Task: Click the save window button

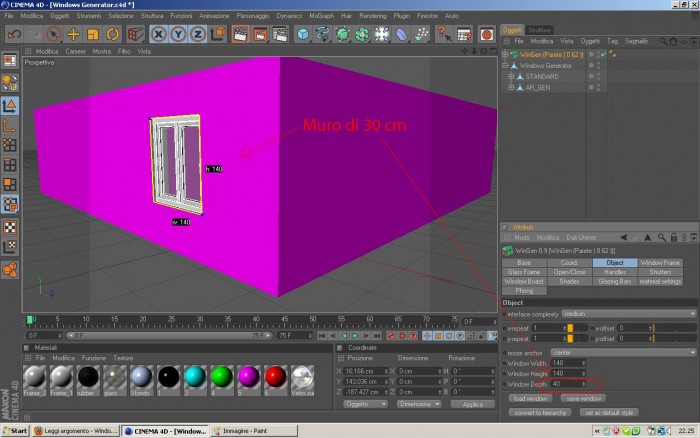Action: pos(583,398)
